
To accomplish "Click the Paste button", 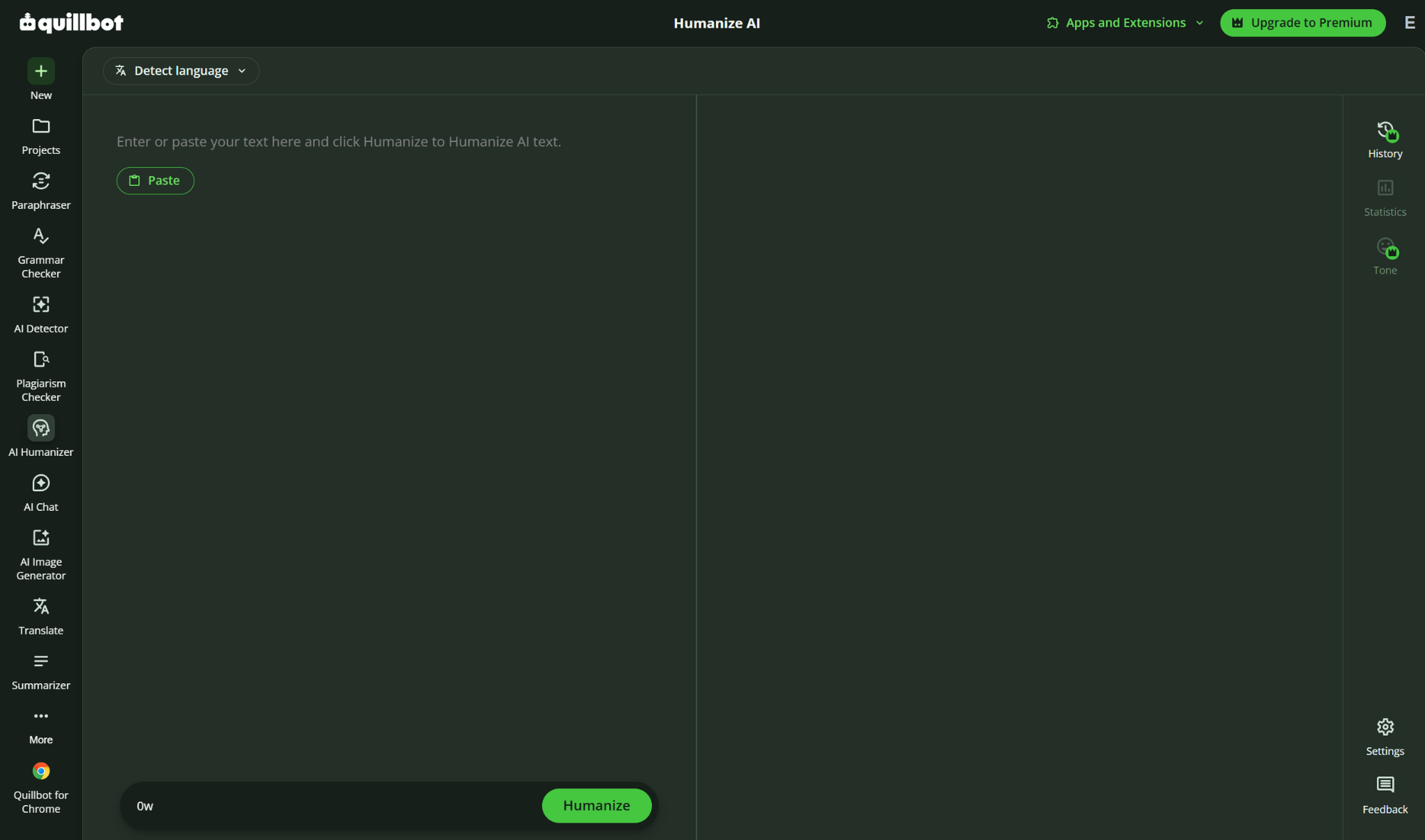I will [155, 180].
